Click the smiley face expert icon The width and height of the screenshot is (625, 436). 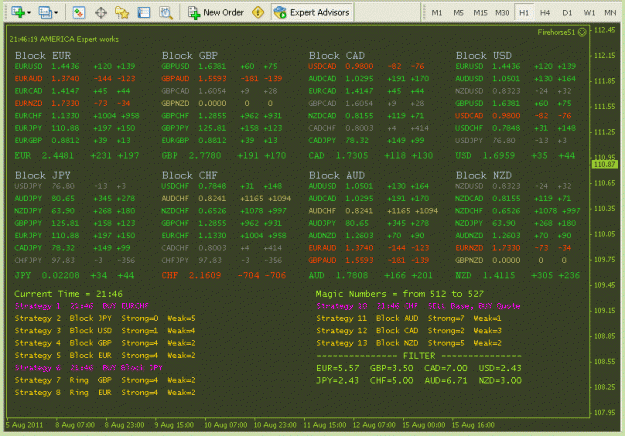coord(582,32)
